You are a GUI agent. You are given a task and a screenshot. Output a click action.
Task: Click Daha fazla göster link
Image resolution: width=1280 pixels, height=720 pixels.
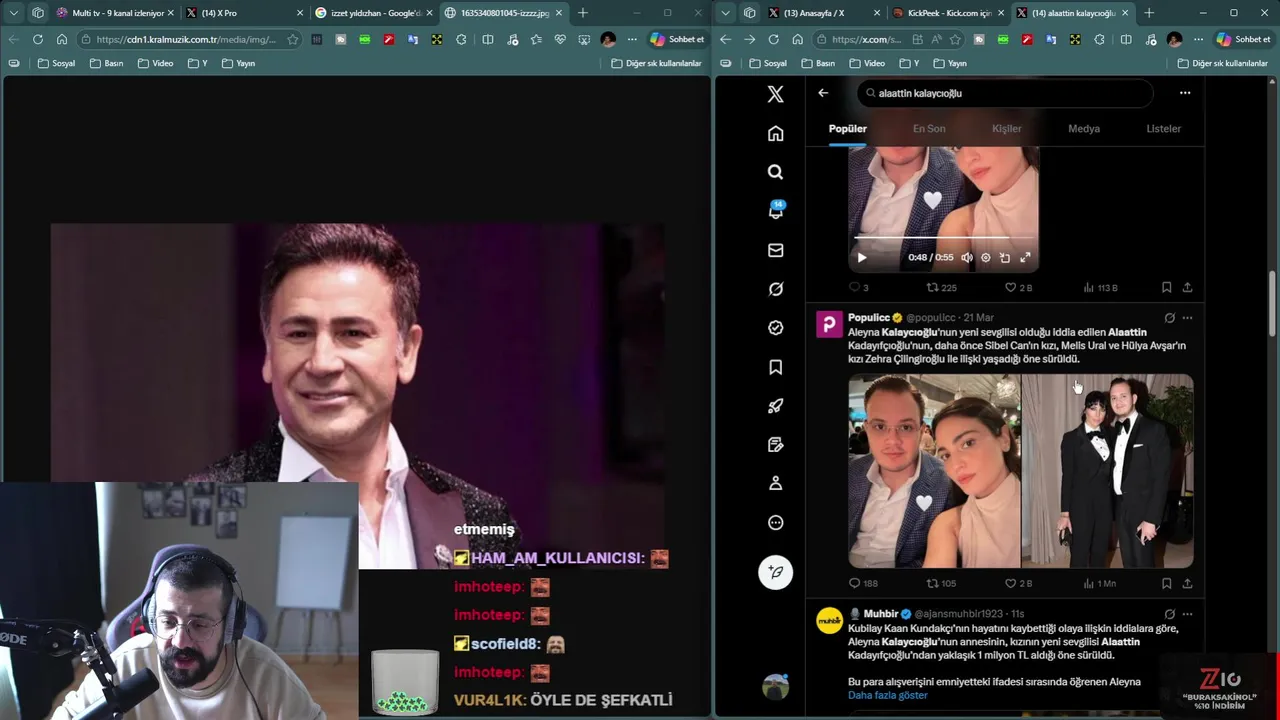coord(888,695)
